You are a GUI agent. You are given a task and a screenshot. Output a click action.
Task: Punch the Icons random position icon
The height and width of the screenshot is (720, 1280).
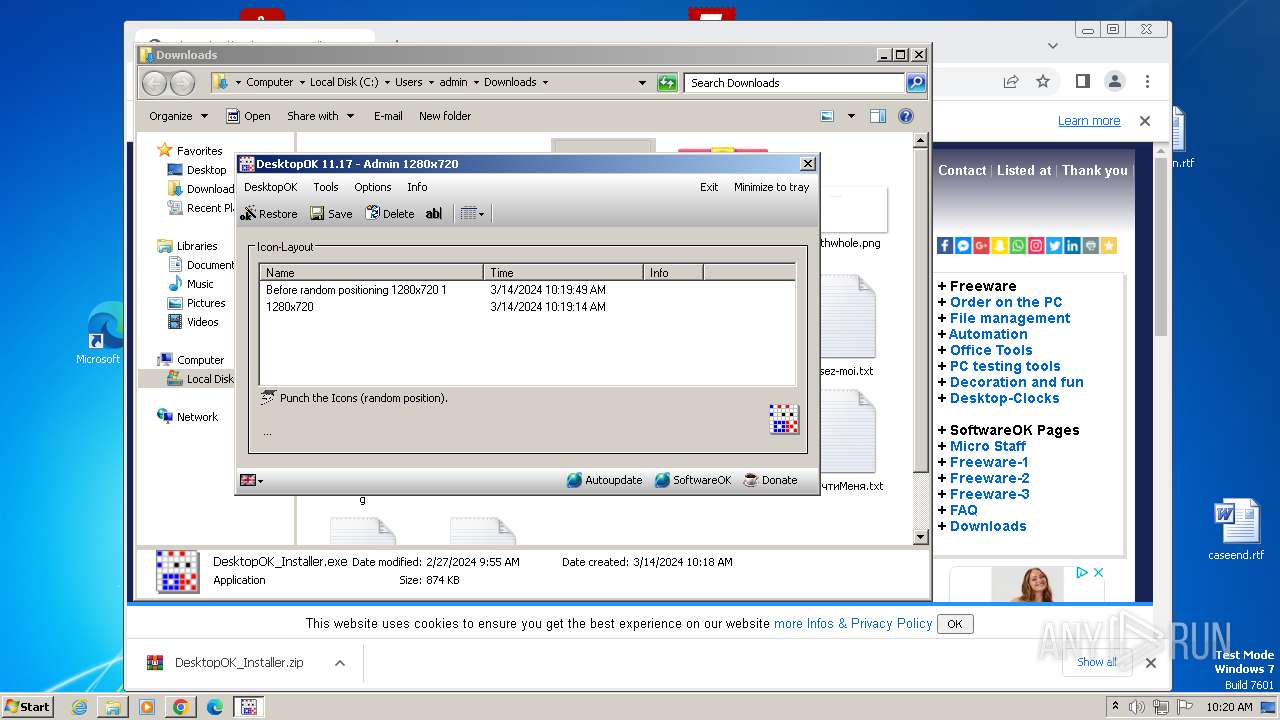click(268, 398)
